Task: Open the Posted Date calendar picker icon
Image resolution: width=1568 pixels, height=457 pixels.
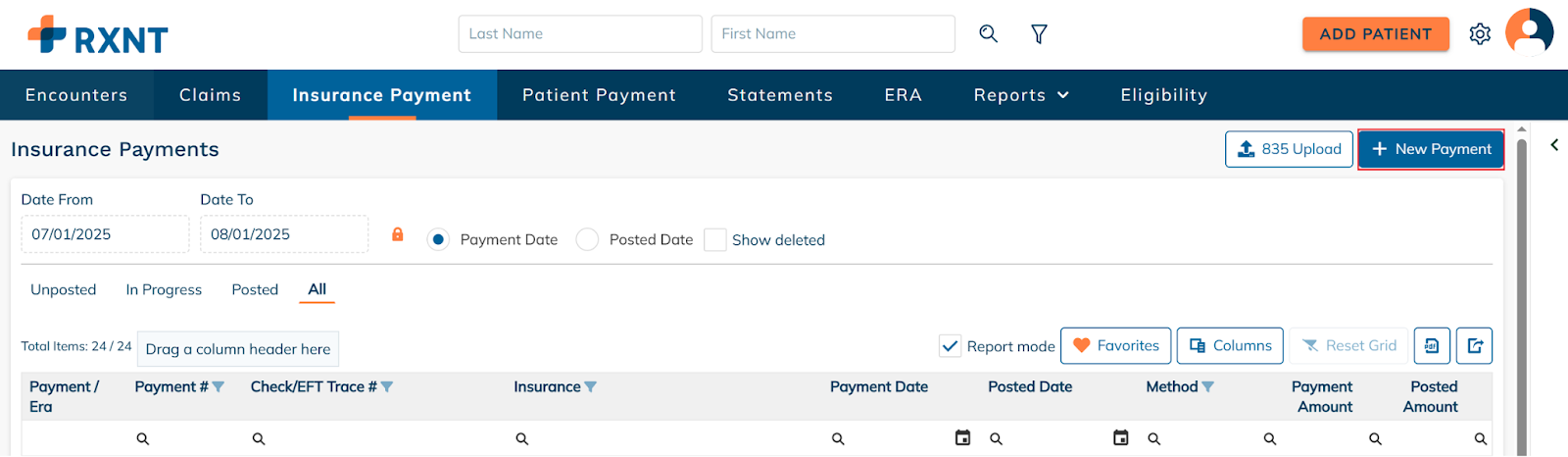Action: 1121,438
